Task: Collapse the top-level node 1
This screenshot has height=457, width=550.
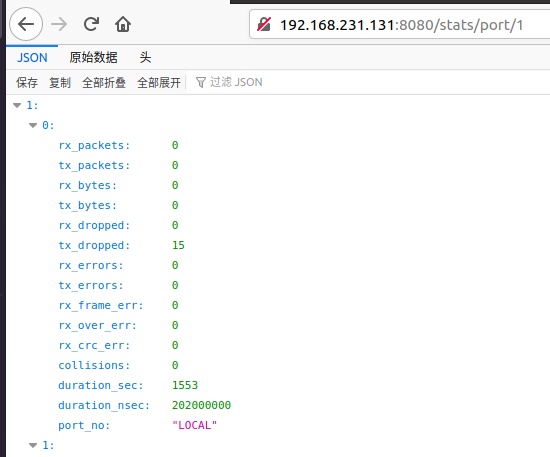Action: [x=17, y=105]
